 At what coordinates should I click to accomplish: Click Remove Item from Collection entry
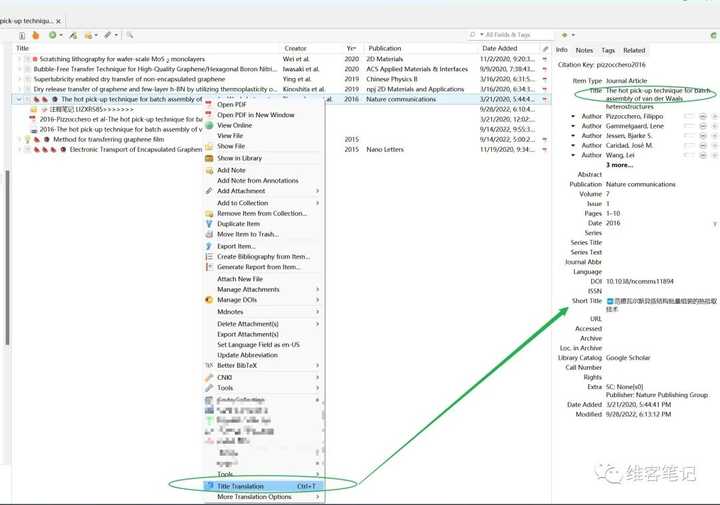(x=264, y=213)
